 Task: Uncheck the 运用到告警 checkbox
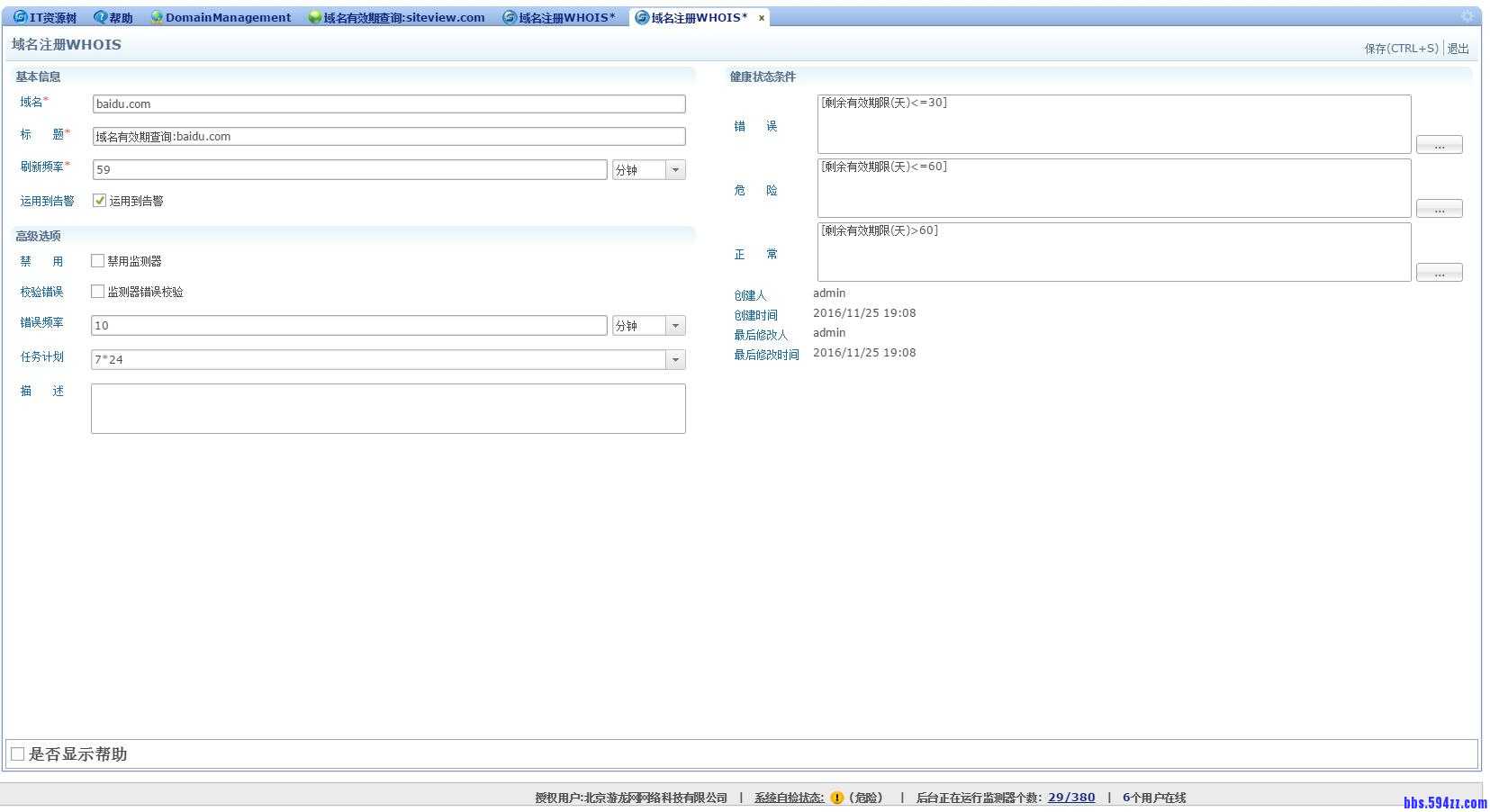[99, 201]
